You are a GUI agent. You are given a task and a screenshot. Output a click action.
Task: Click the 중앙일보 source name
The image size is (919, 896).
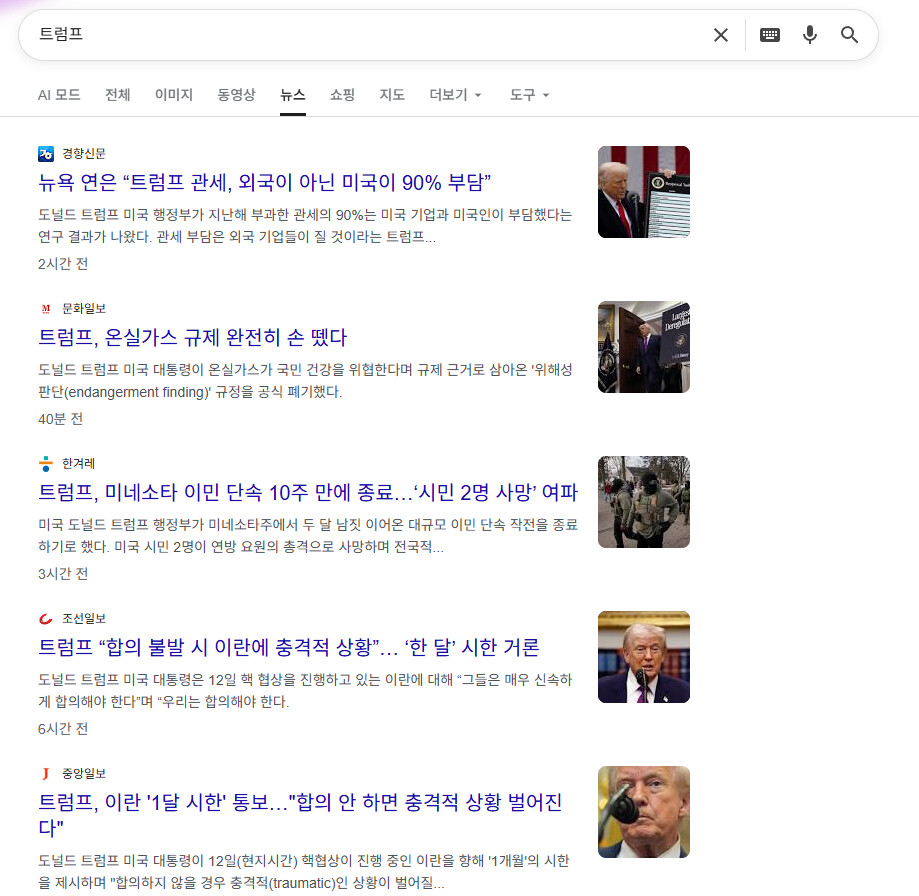point(84,774)
